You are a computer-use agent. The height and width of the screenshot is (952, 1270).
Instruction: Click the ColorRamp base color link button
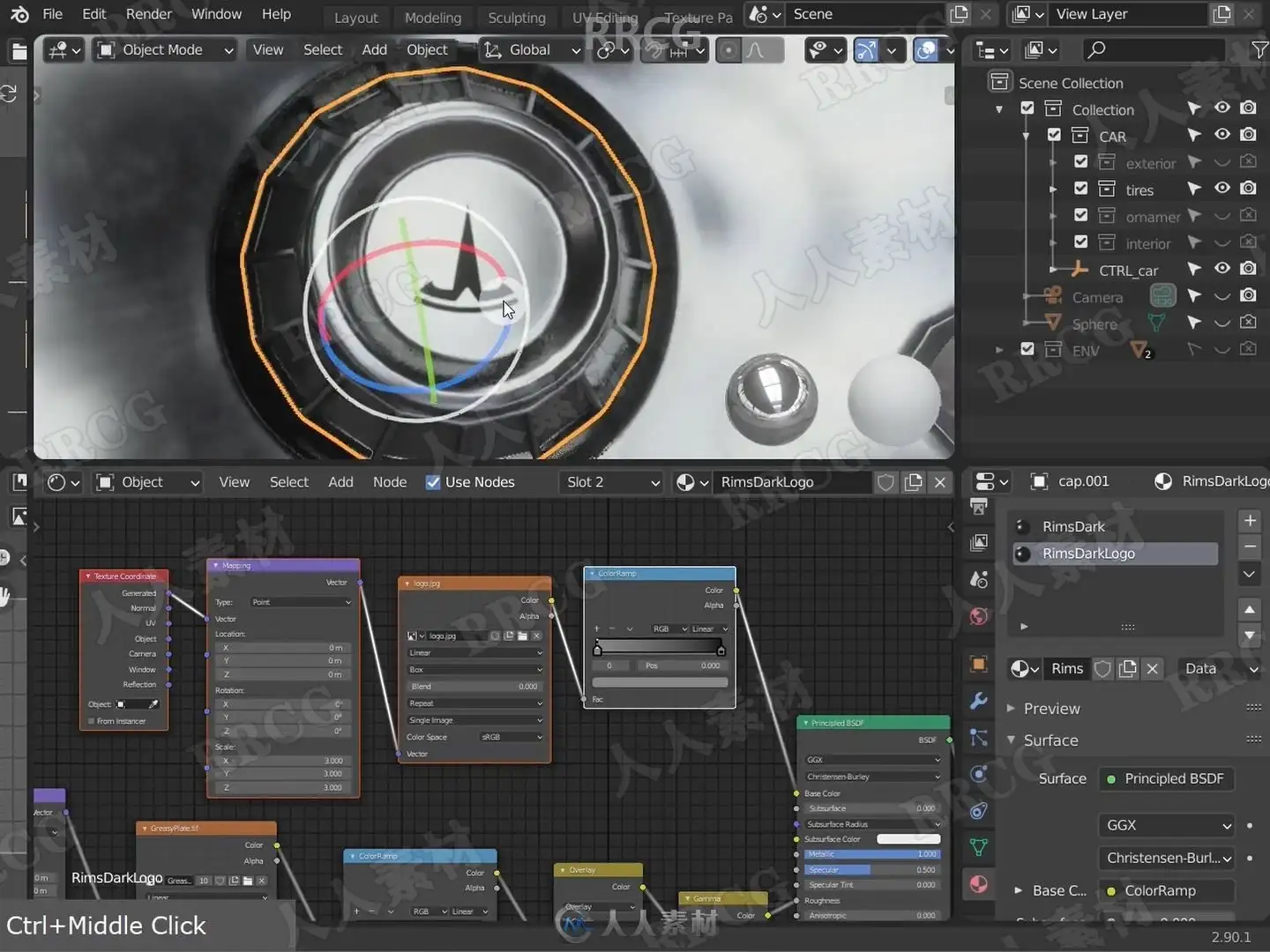[x=1167, y=891]
